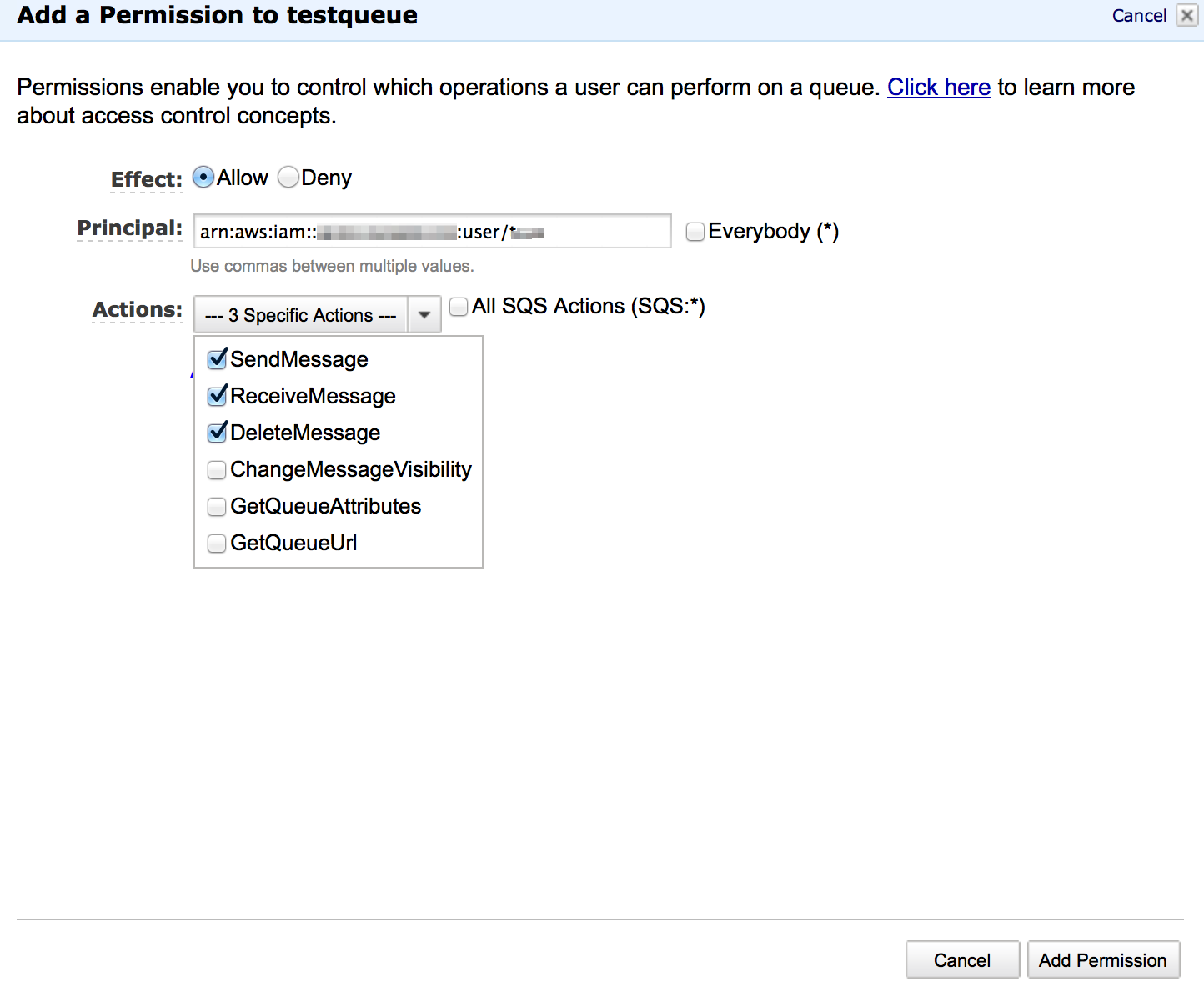Click the Cancel link in the header

(1139, 15)
